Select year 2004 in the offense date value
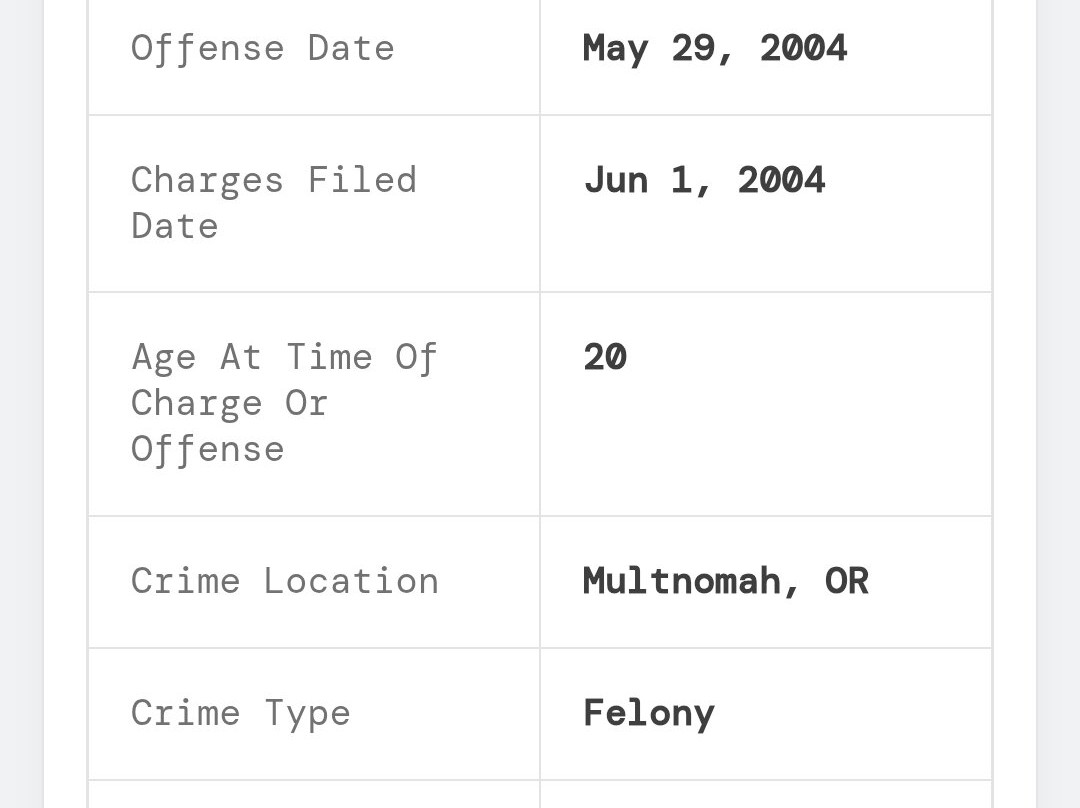 803,48
